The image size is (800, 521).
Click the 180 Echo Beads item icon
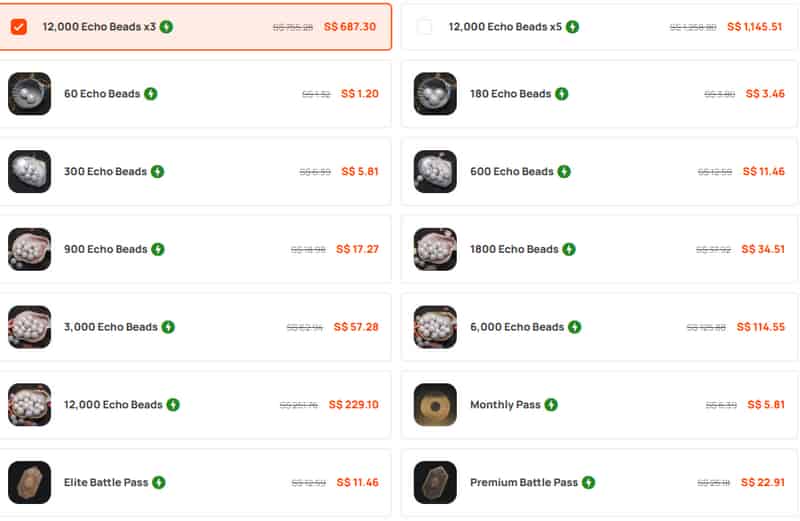point(435,94)
